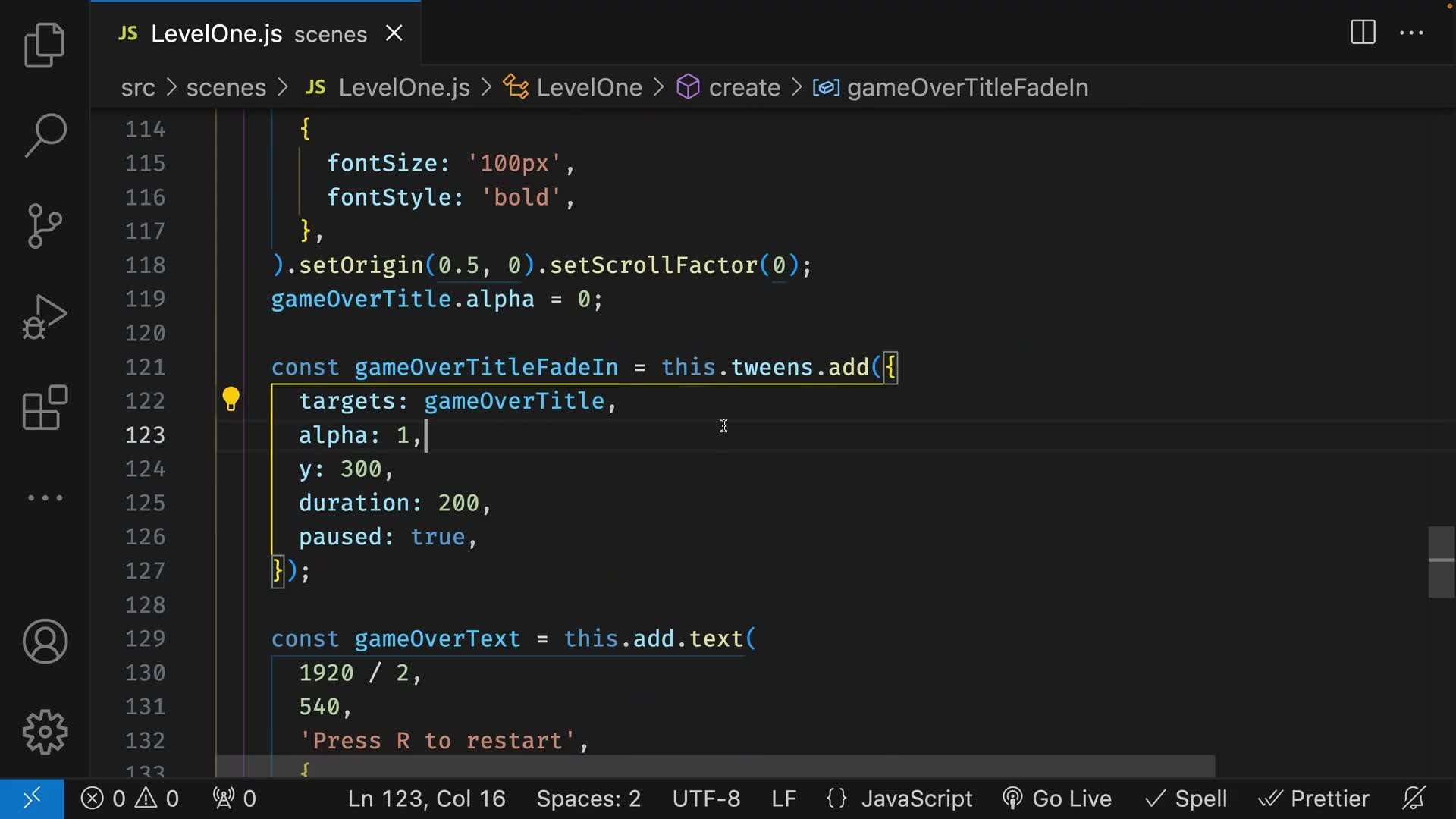
Task: Open the Extensions view
Action: click(x=45, y=407)
